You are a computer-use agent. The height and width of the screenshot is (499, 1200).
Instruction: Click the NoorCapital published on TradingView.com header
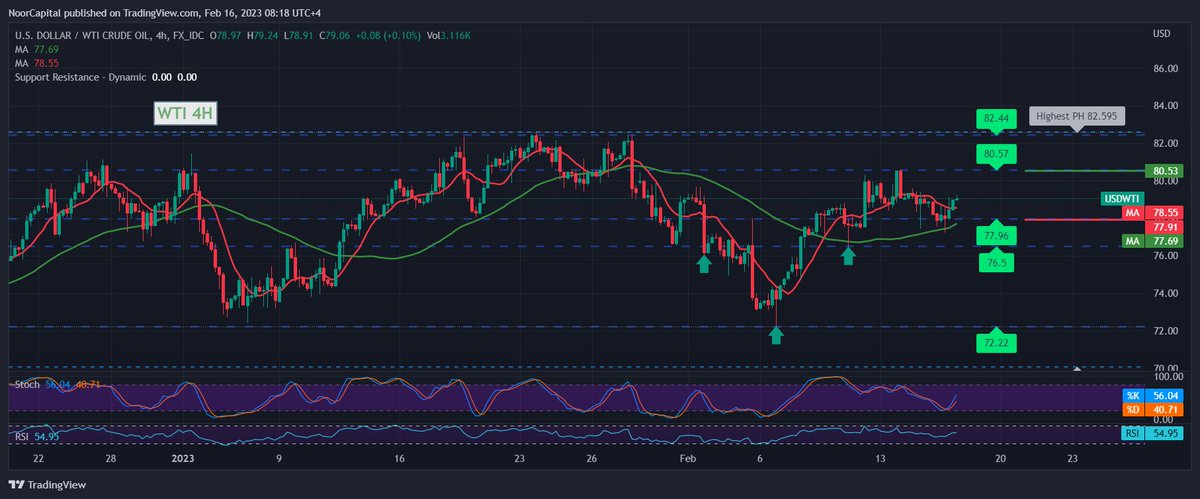tap(167, 13)
